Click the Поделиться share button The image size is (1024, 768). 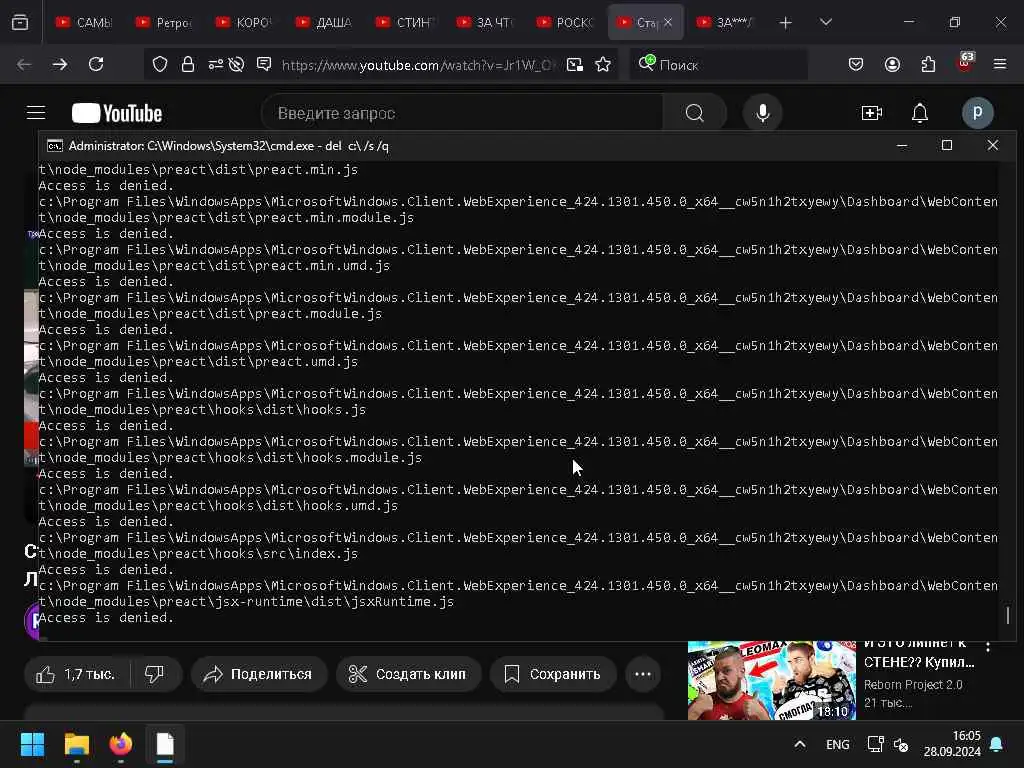259,674
